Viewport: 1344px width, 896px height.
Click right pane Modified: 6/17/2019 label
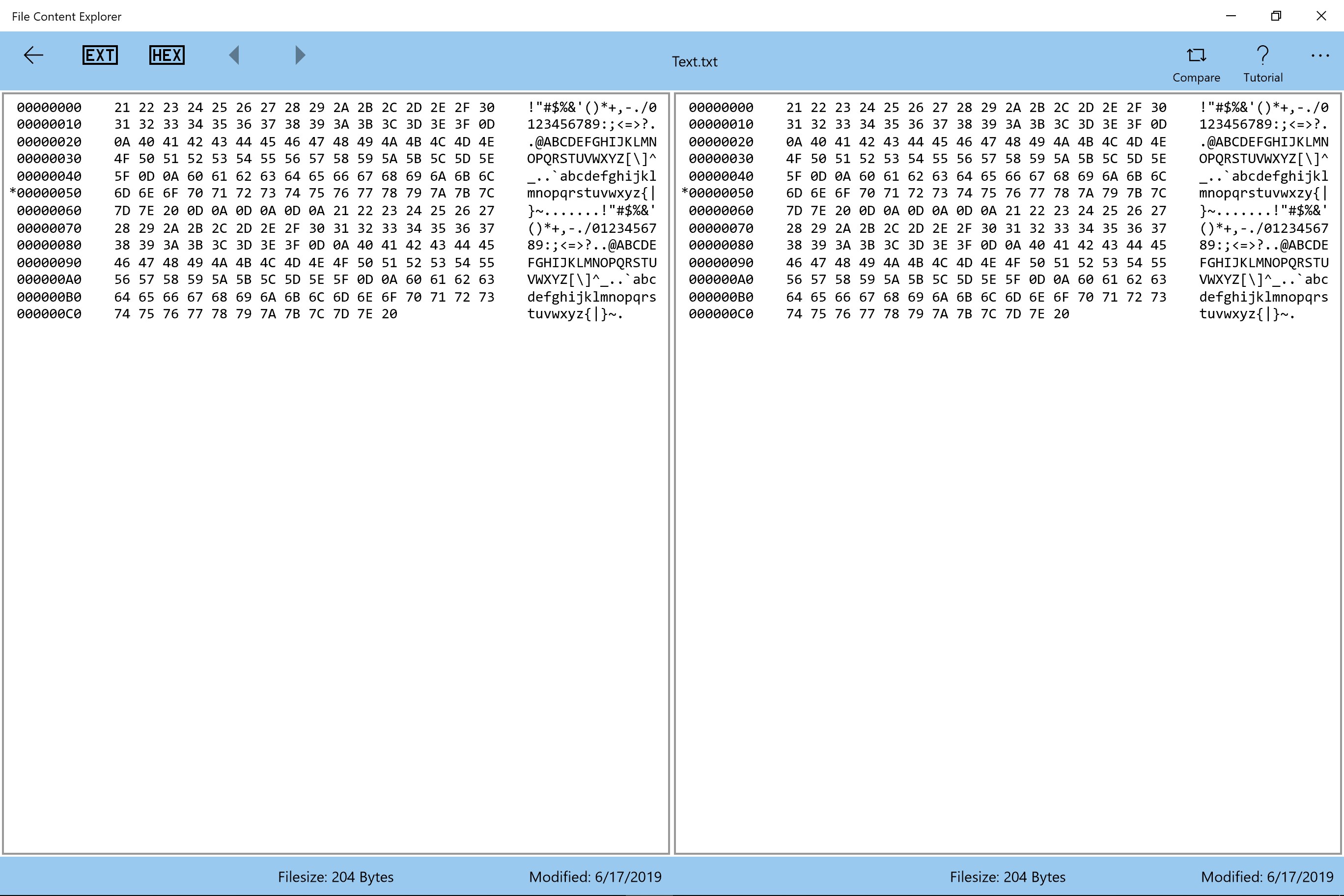point(1267,876)
